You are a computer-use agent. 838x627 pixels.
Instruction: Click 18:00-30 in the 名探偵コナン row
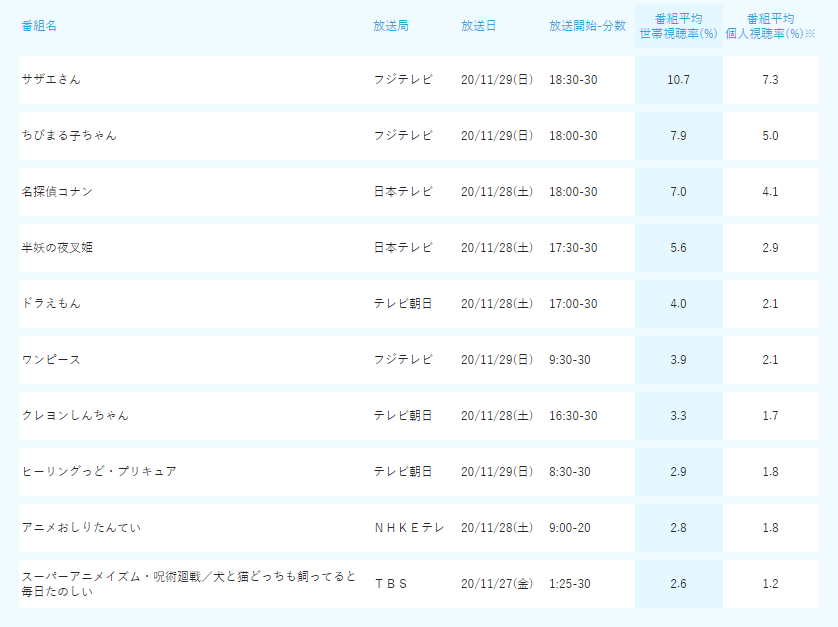pyautogui.click(x=573, y=191)
